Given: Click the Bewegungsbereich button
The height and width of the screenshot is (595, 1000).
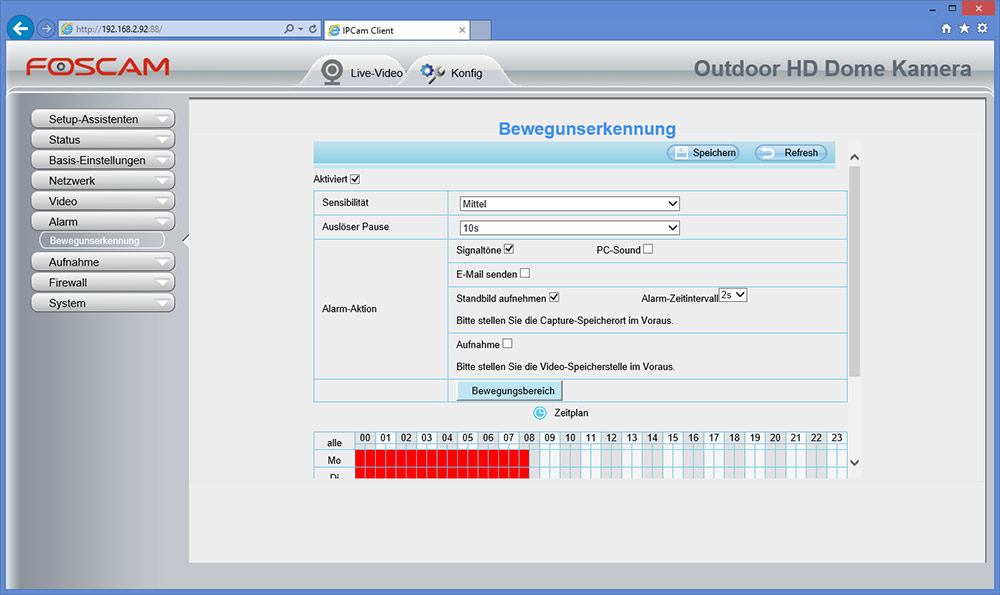Looking at the screenshot, I should (x=510, y=390).
